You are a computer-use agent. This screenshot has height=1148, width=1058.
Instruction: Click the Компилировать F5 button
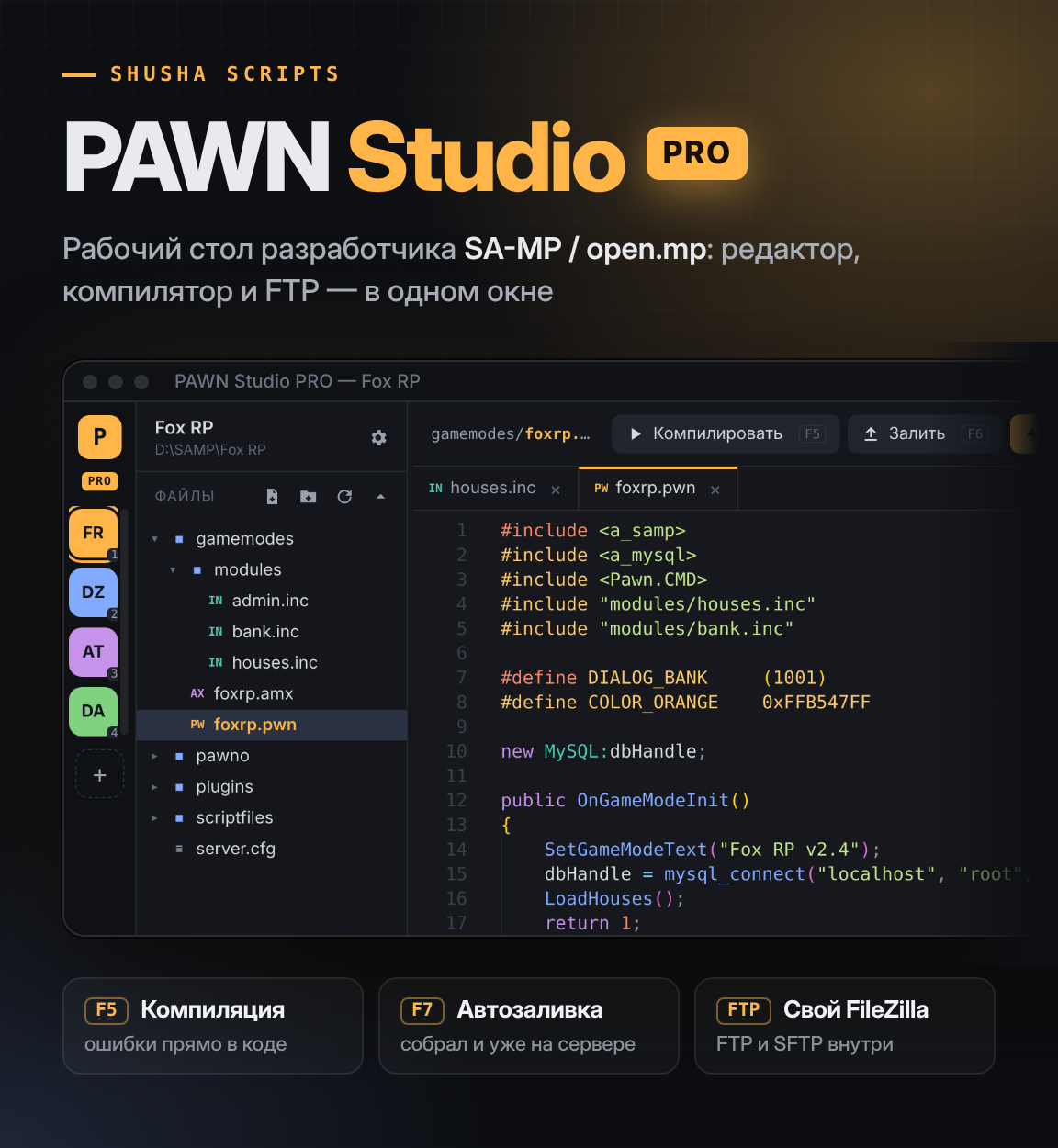(726, 433)
